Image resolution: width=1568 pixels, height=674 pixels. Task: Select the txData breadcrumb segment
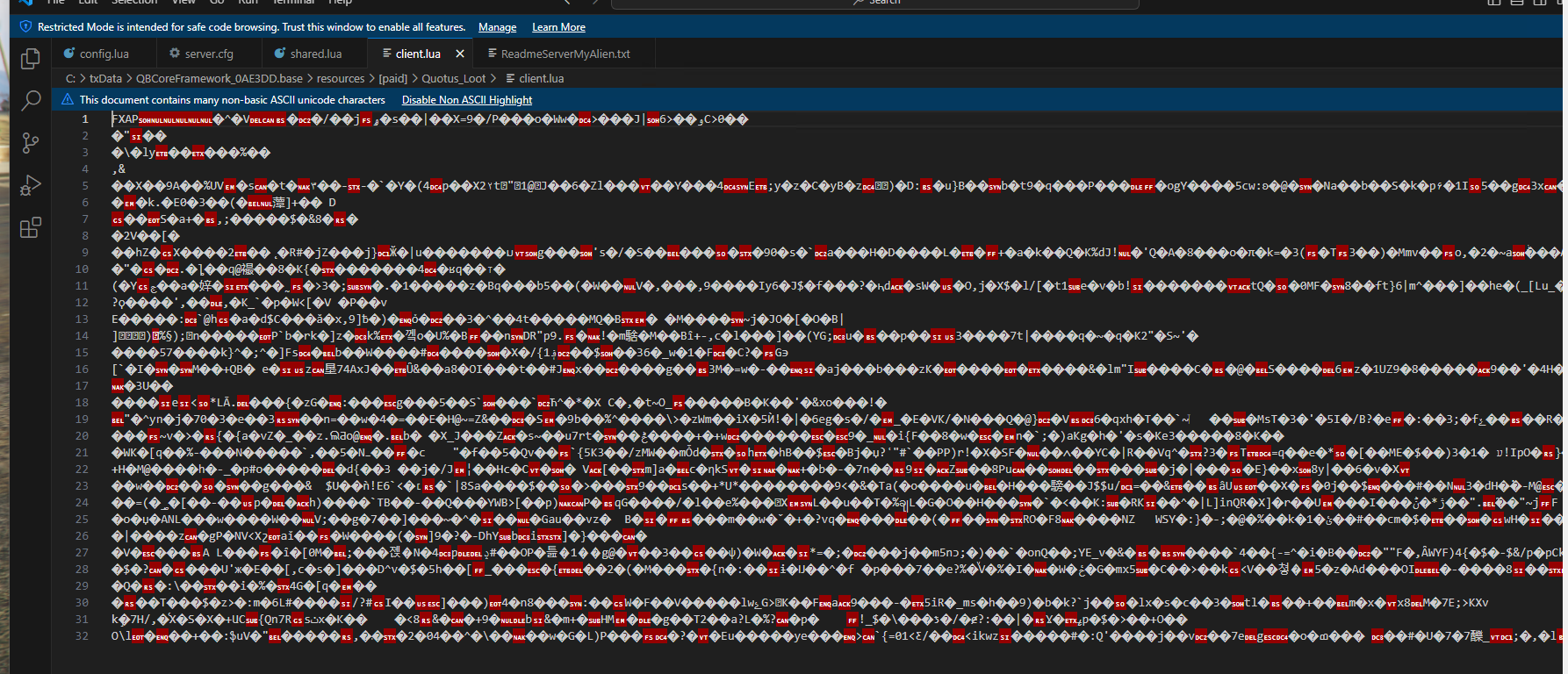pos(105,78)
